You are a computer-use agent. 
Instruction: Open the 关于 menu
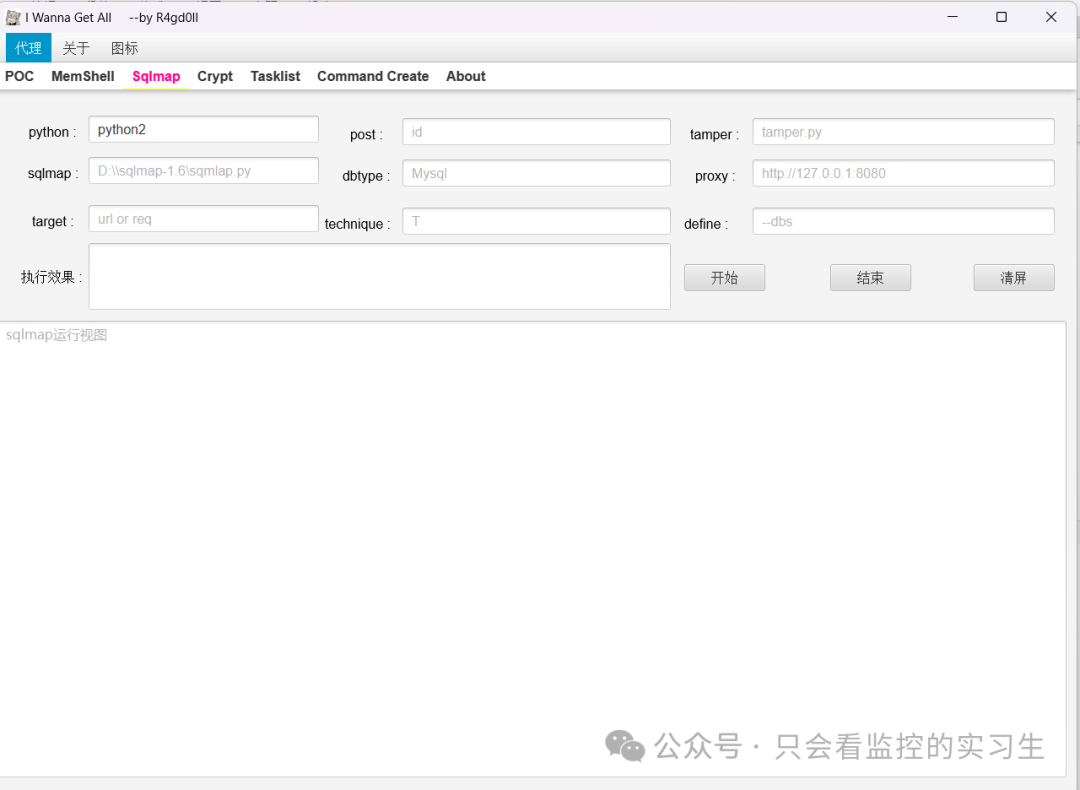pyautogui.click(x=76, y=48)
